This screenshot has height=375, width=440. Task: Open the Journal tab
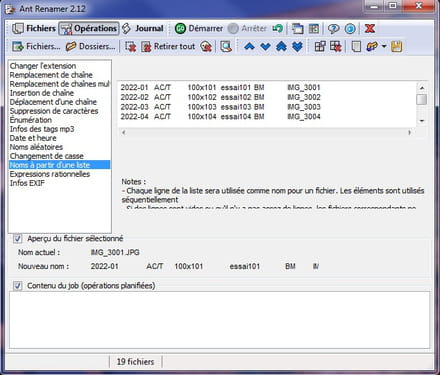click(143, 29)
